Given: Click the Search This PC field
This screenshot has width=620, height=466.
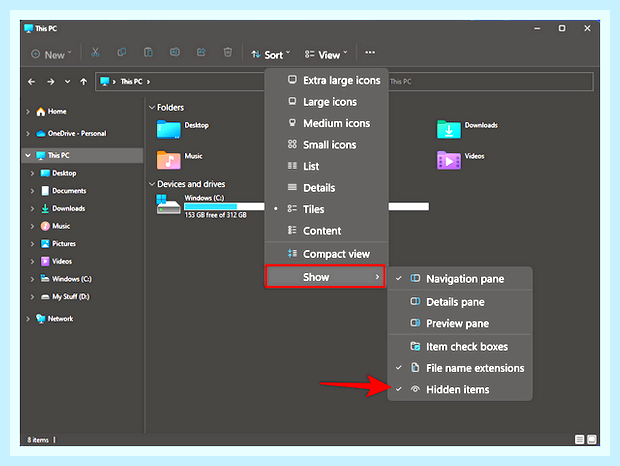Looking at the screenshot, I should 490,82.
